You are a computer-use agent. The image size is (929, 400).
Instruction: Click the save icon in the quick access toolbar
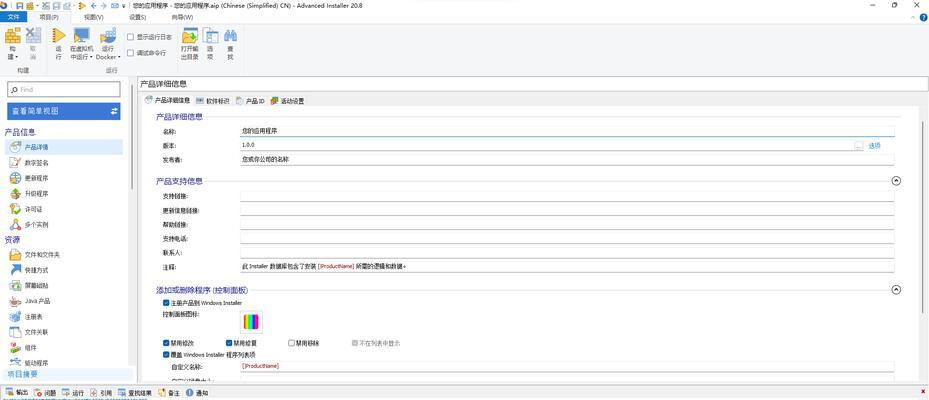point(20,5)
